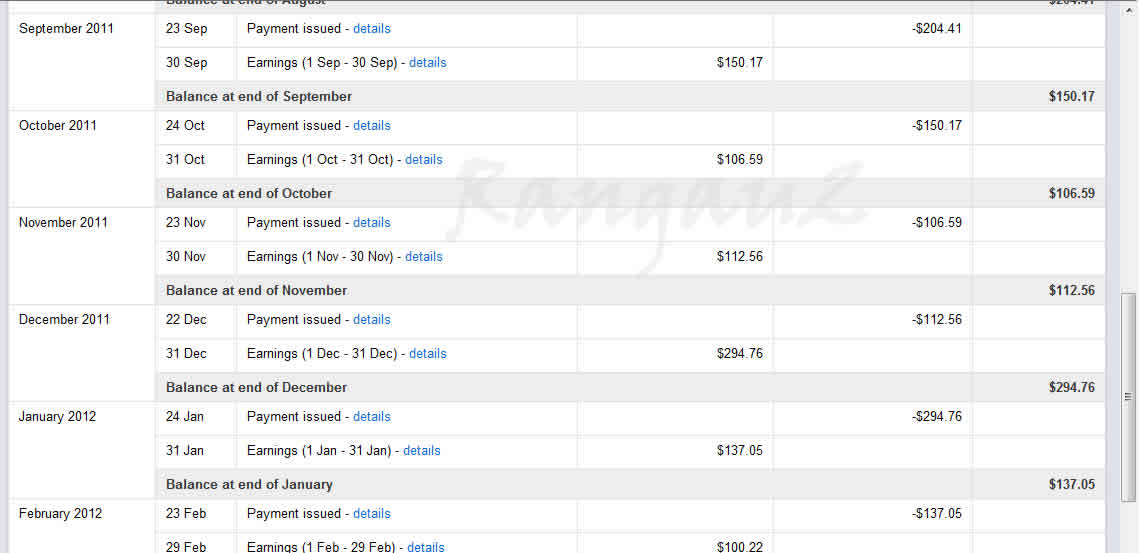Image resolution: width=1139 pixels, height=553 pixels.
Task: Click the January 2012 month label
Action: coord(57,417)
